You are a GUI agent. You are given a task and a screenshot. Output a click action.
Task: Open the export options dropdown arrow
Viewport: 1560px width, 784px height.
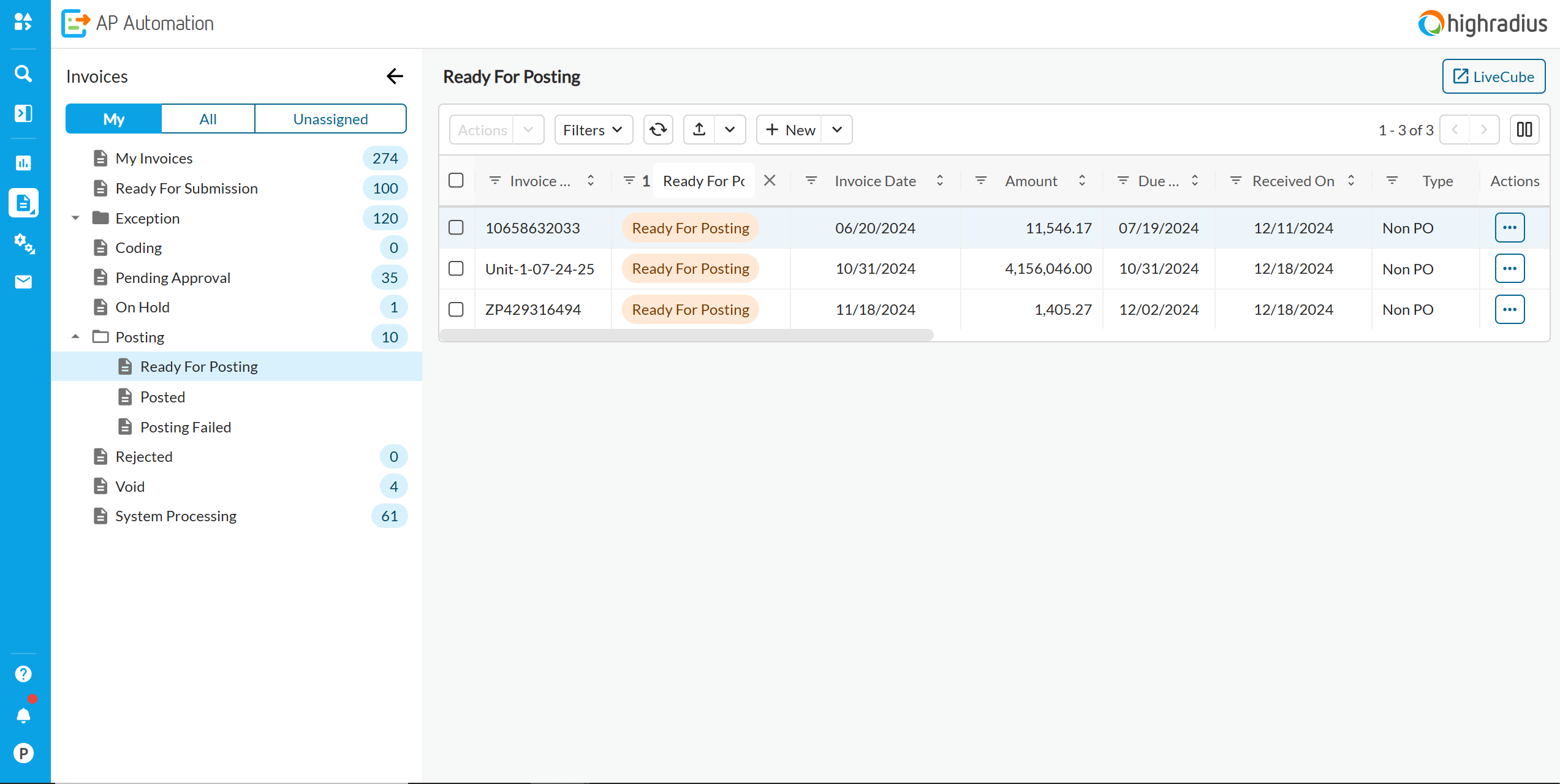(x=730, y=130)
